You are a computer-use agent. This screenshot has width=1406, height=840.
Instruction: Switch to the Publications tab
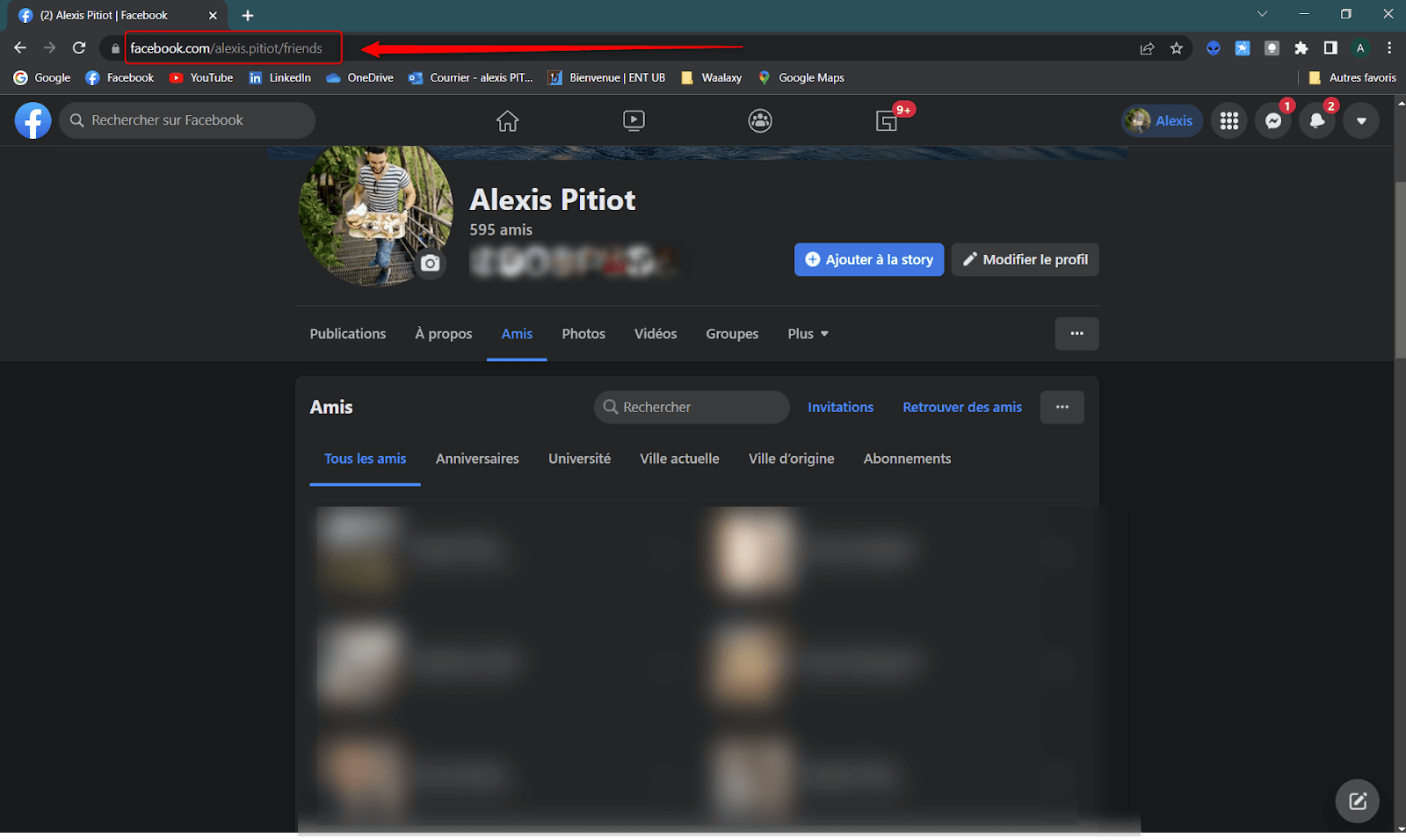pyautogui.click(x=348, y=334)
